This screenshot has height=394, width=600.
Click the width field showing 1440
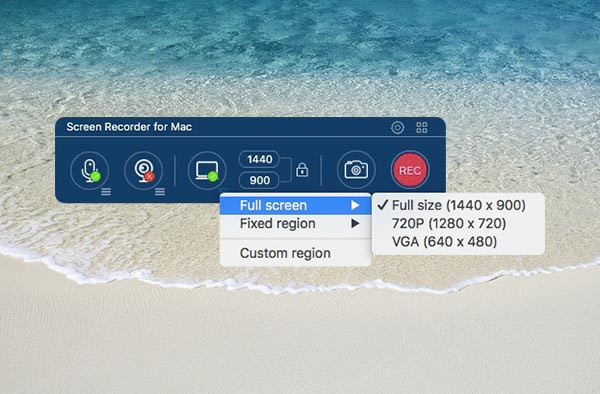point(259,159)
